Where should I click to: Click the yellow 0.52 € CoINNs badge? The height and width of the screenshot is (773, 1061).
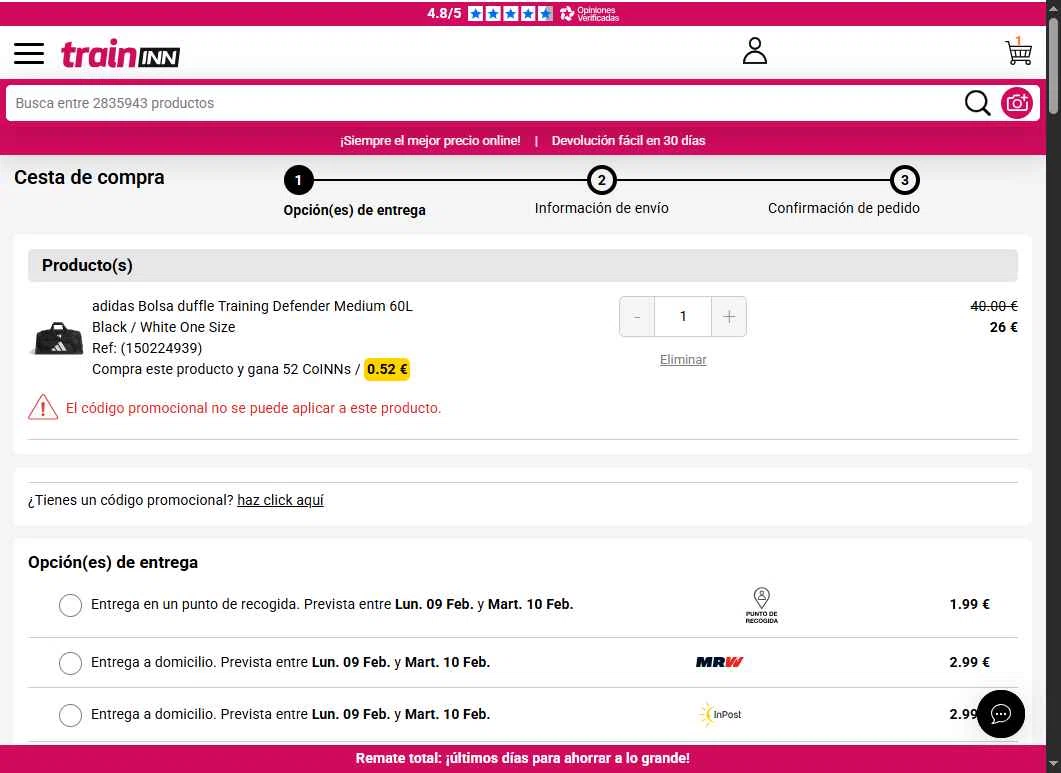387,369
